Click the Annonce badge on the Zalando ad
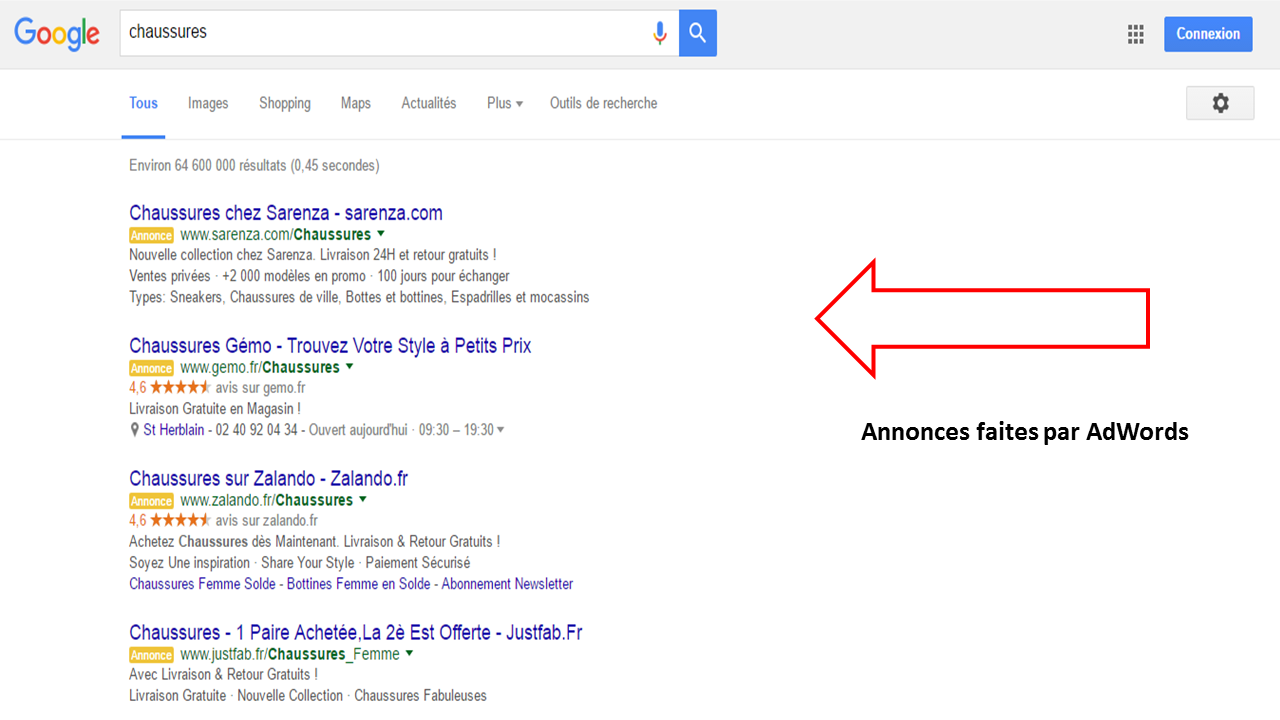This screenshot has height=720, width=1280. point(151,501)
